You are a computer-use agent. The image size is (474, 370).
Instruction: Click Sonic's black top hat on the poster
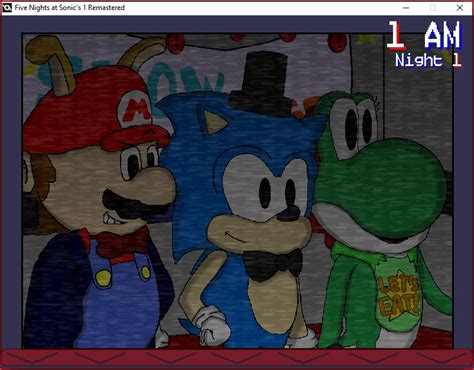coord(262,83)
